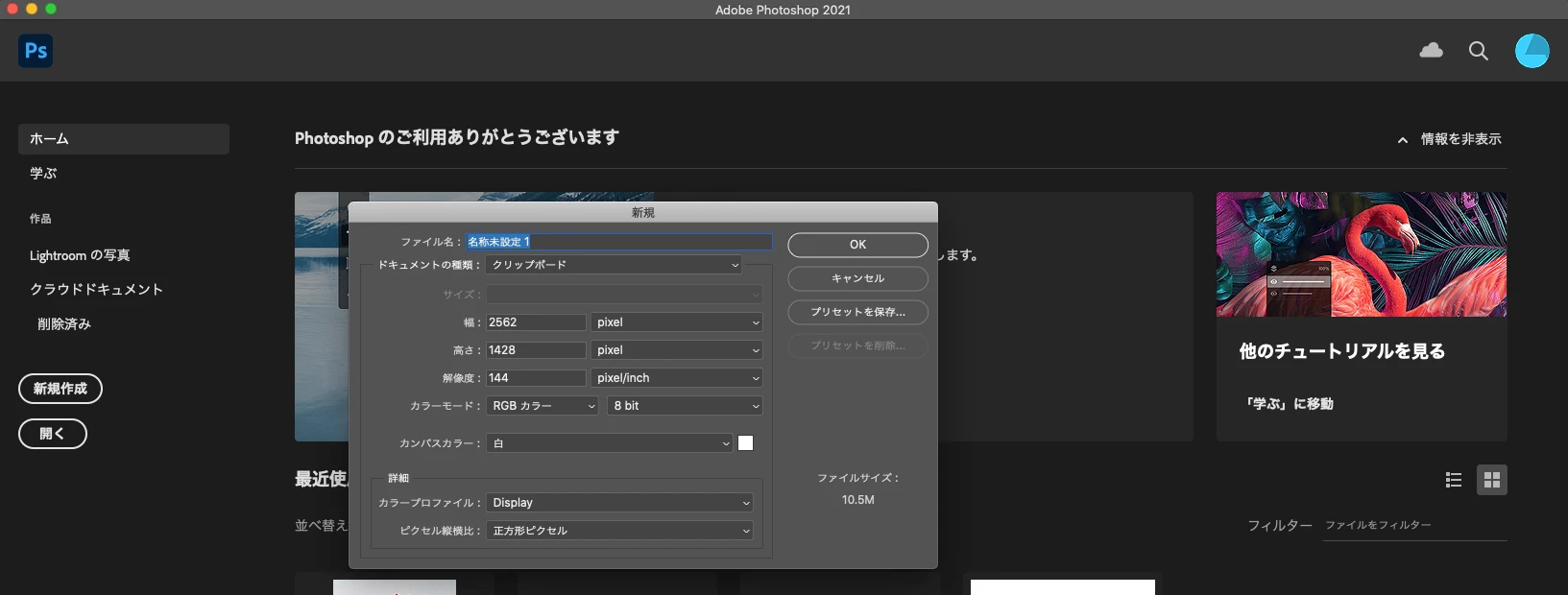Click キャンセル in the dialog
The height and width of the screenshot is (595, 1568).
[857, 278]
